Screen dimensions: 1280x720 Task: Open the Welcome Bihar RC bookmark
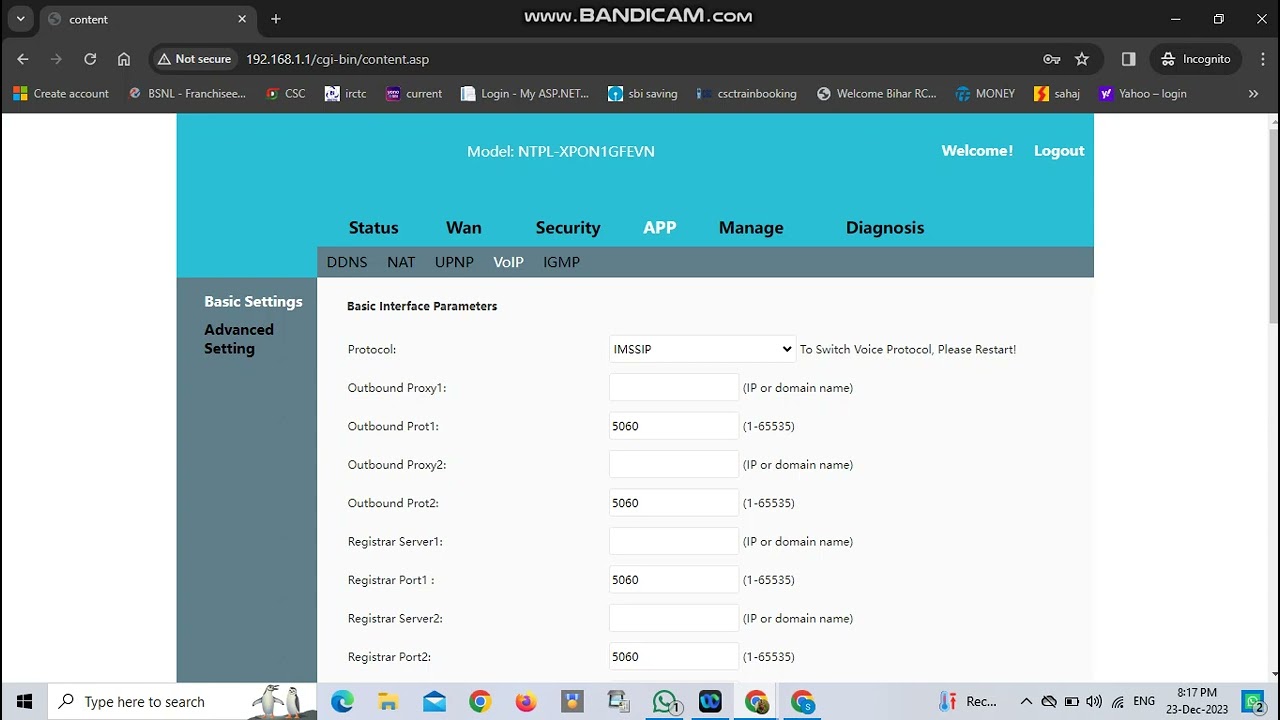pos(876,93)
